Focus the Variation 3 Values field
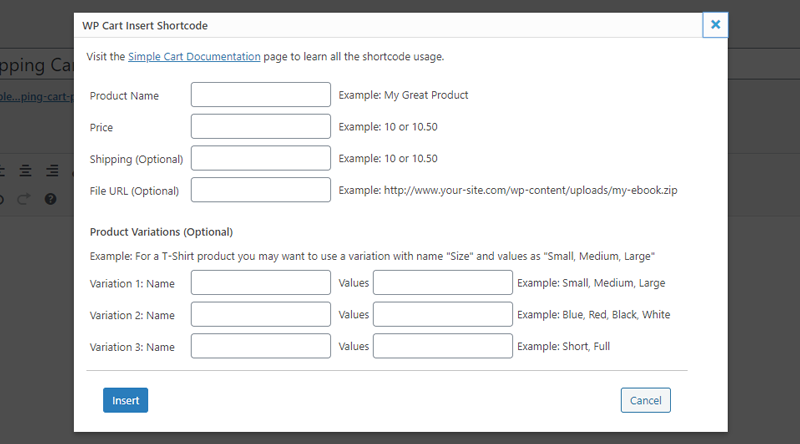Viewport: 800px width, 444px height. click(x=443, y=346)
